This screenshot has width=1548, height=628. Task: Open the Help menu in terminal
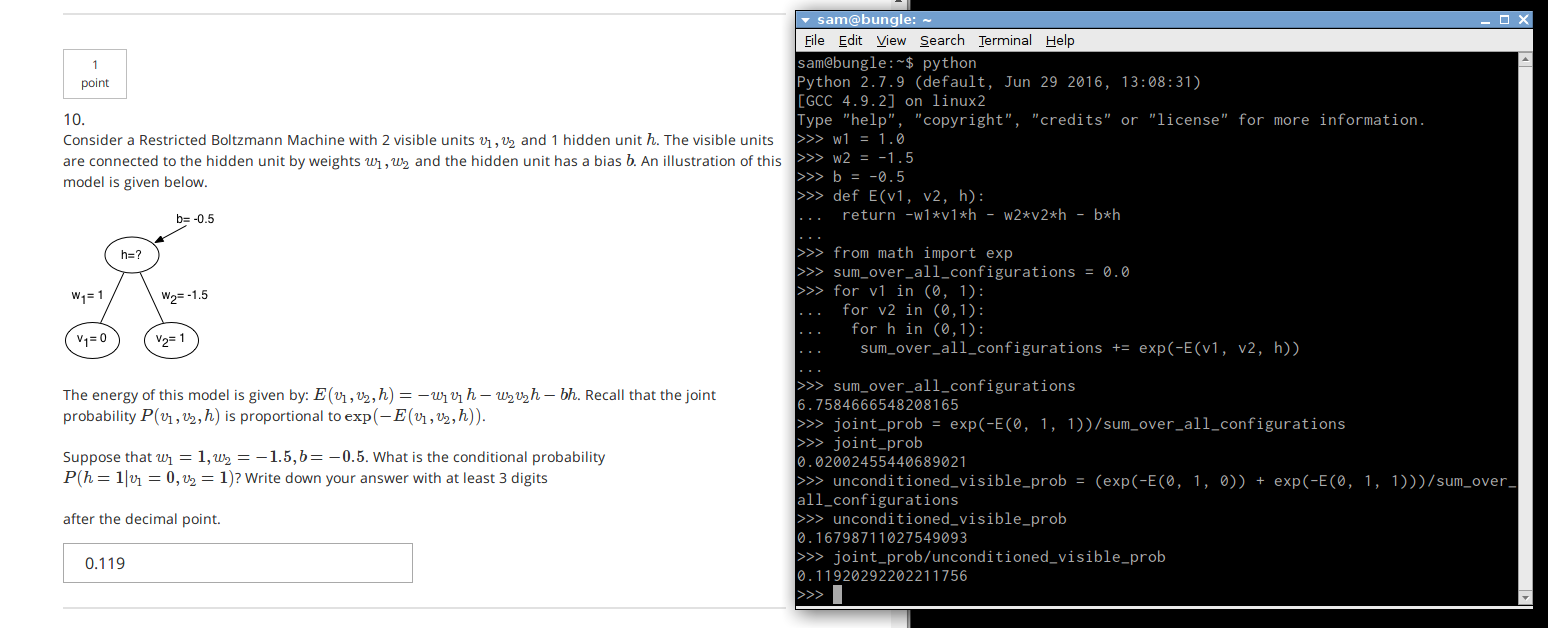(x=1060, y=40)
